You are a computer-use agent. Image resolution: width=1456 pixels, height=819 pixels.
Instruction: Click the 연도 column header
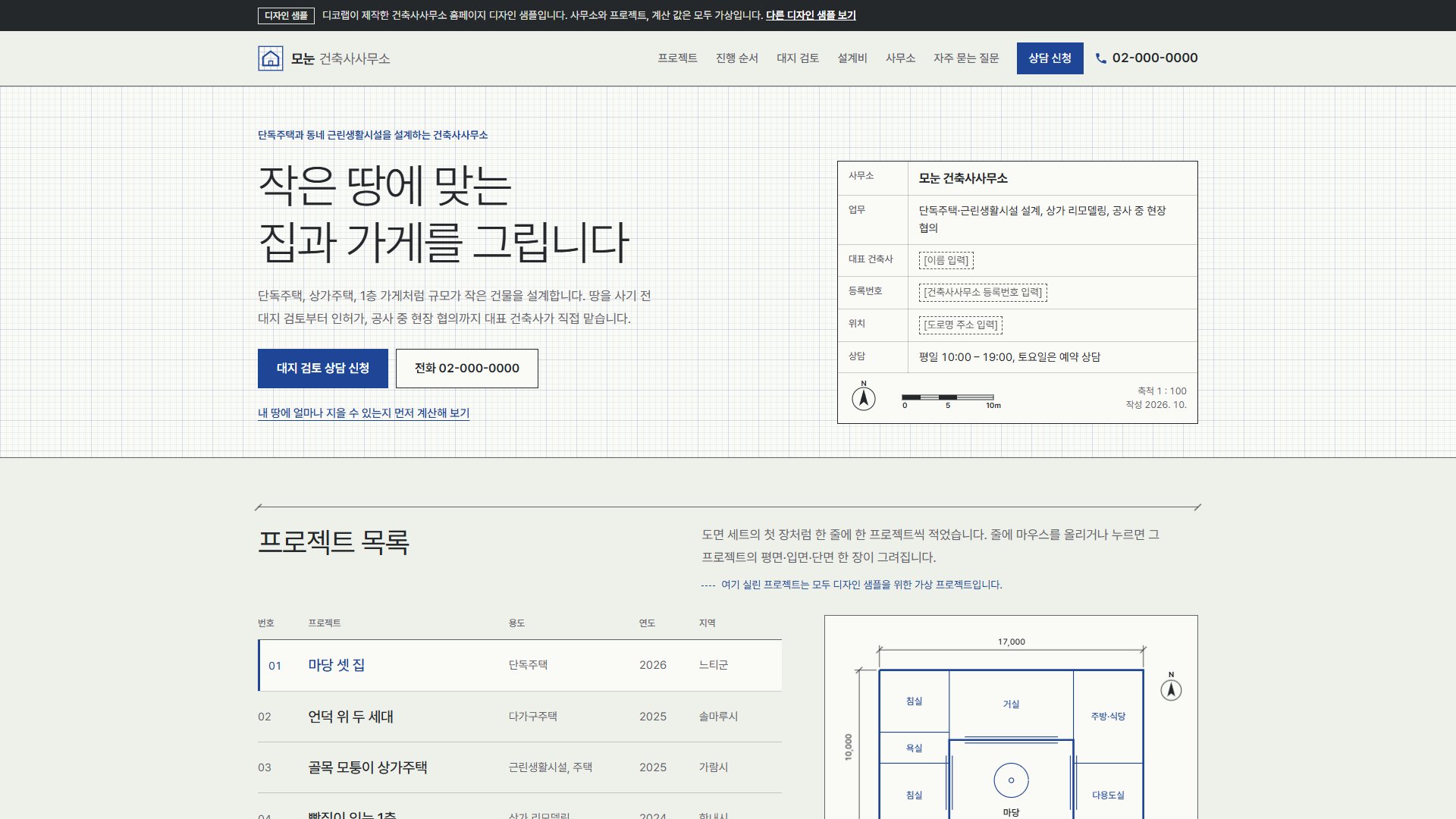[647, 623]
